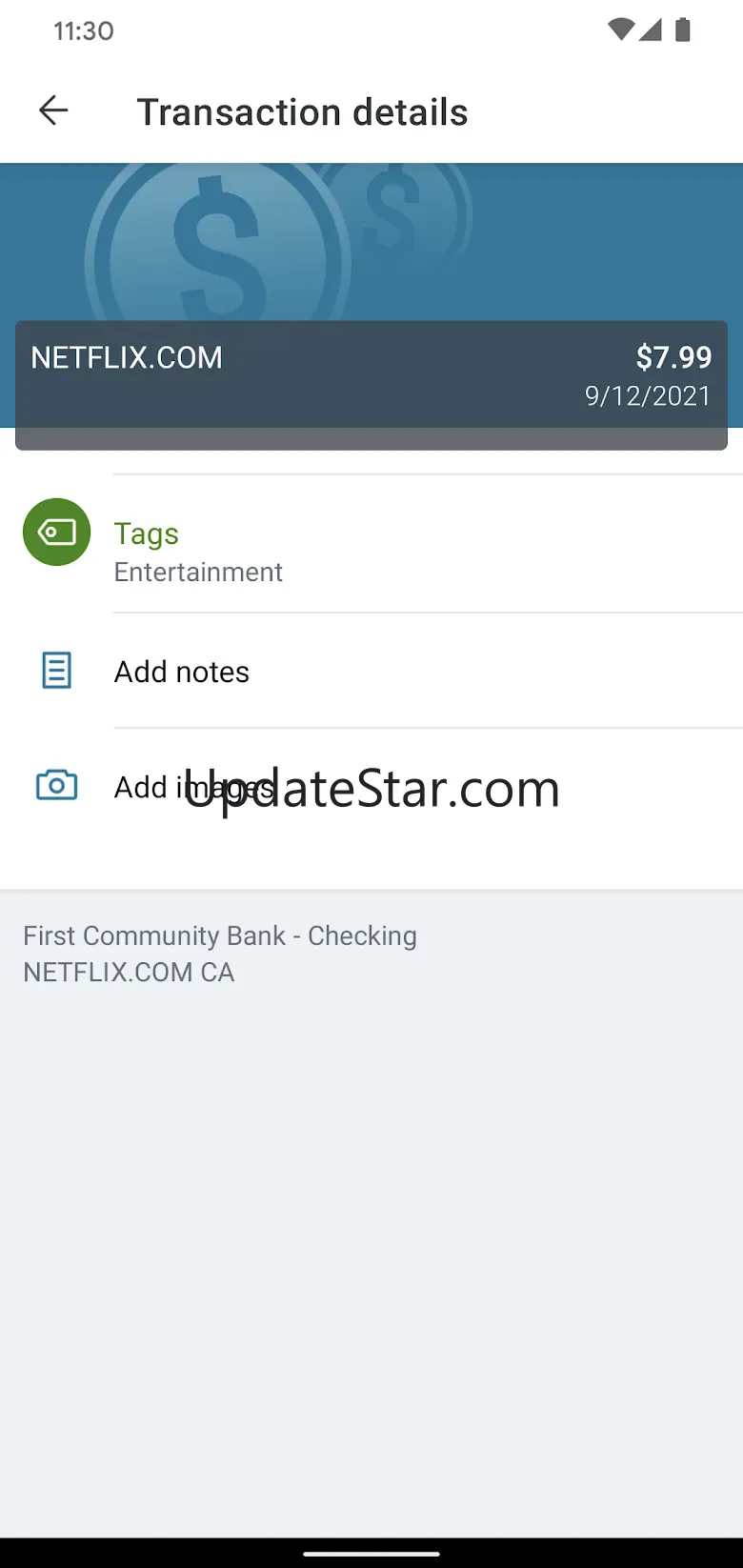Click the $7.99 transaction amount
The height and width of the screenshot is (1568, 743).
pyautogui.click(x=673, y=357)
